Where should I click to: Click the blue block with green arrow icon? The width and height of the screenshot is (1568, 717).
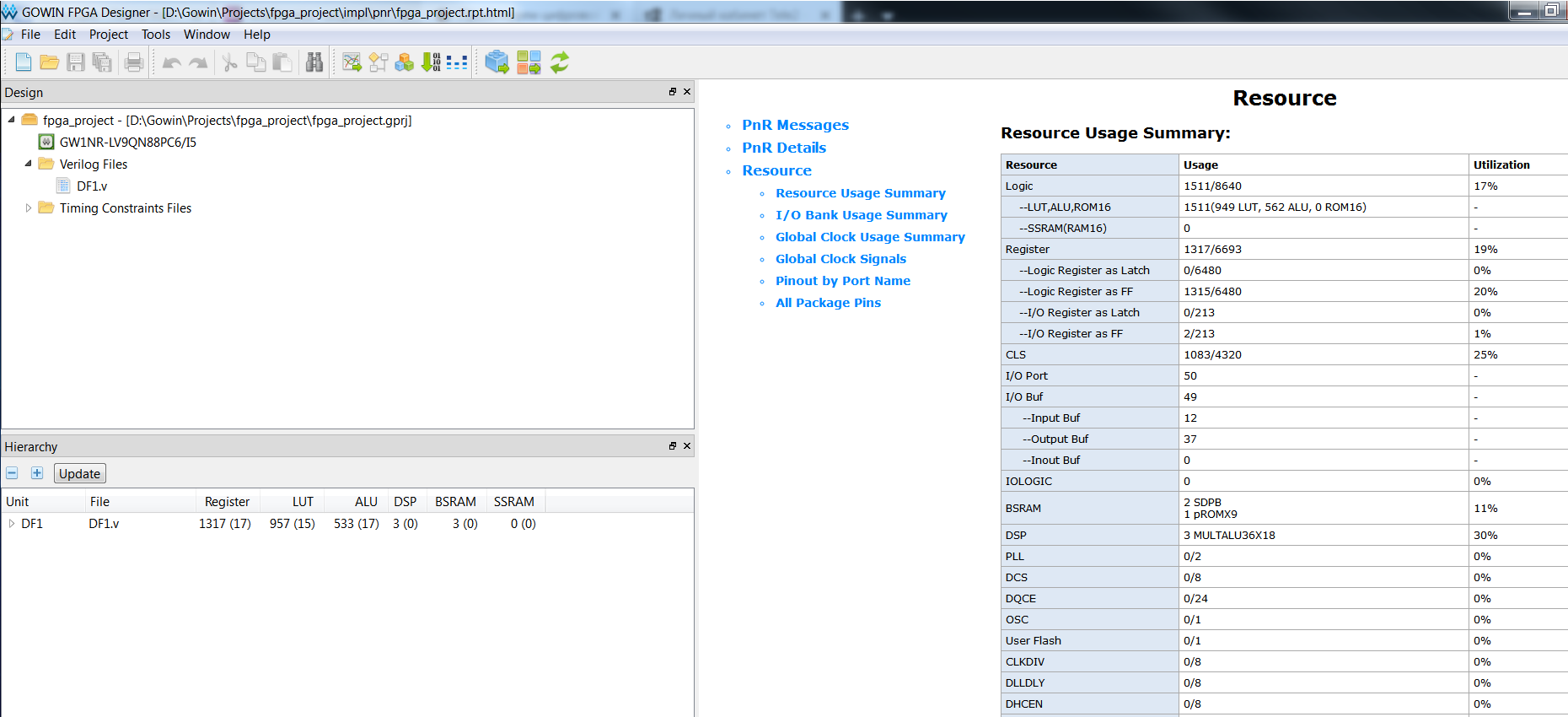pyautogui.click(x=497, y=62)
